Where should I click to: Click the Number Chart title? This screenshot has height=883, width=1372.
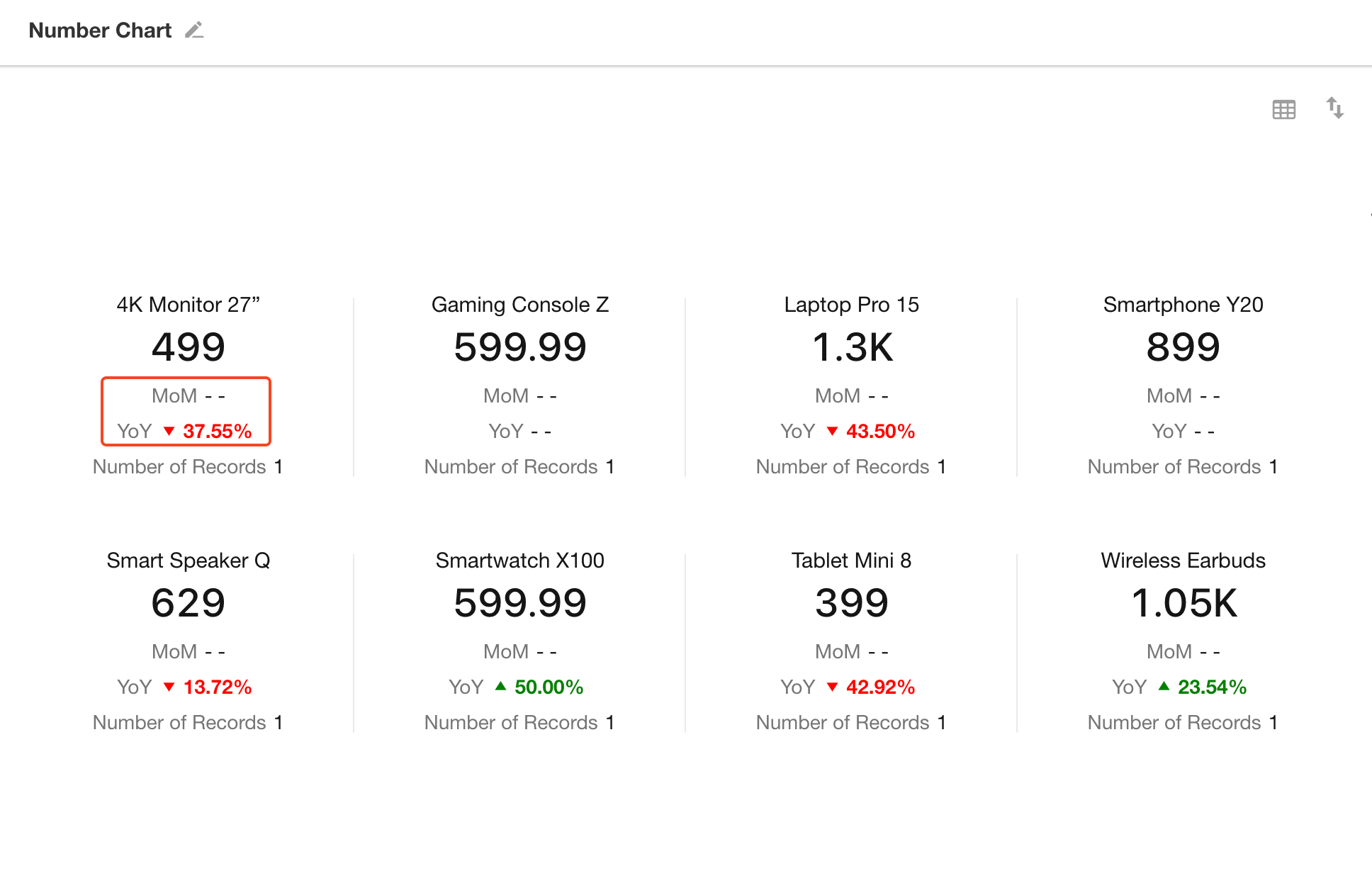tap(100, 30)
